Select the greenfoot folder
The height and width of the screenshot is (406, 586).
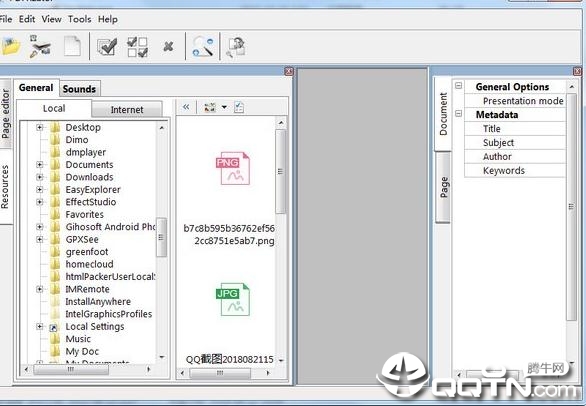pos(87,252)
